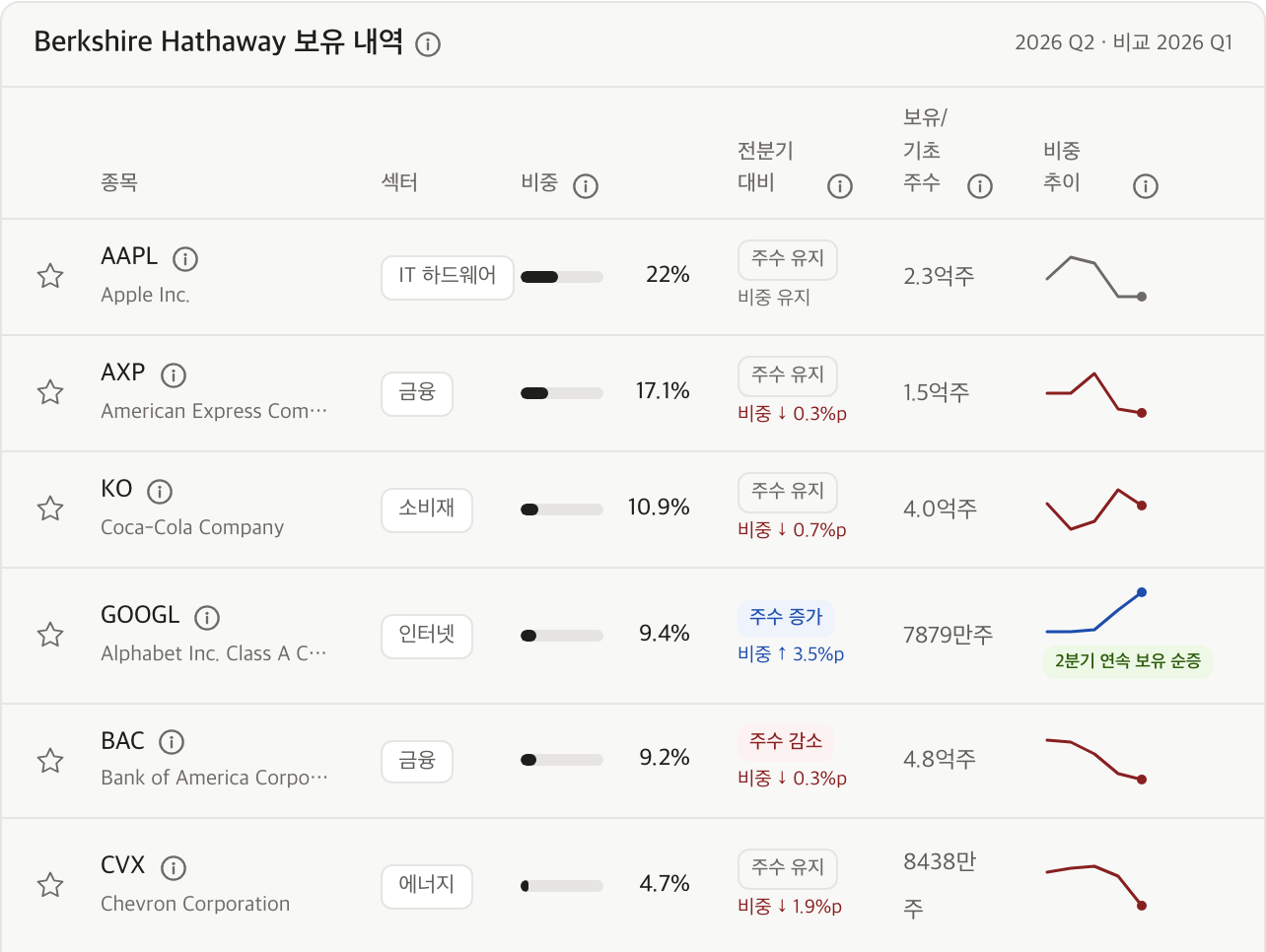Click the info icon next to AXP ticker
This screenshot has height=952, width=1266.
click(174, 375)
